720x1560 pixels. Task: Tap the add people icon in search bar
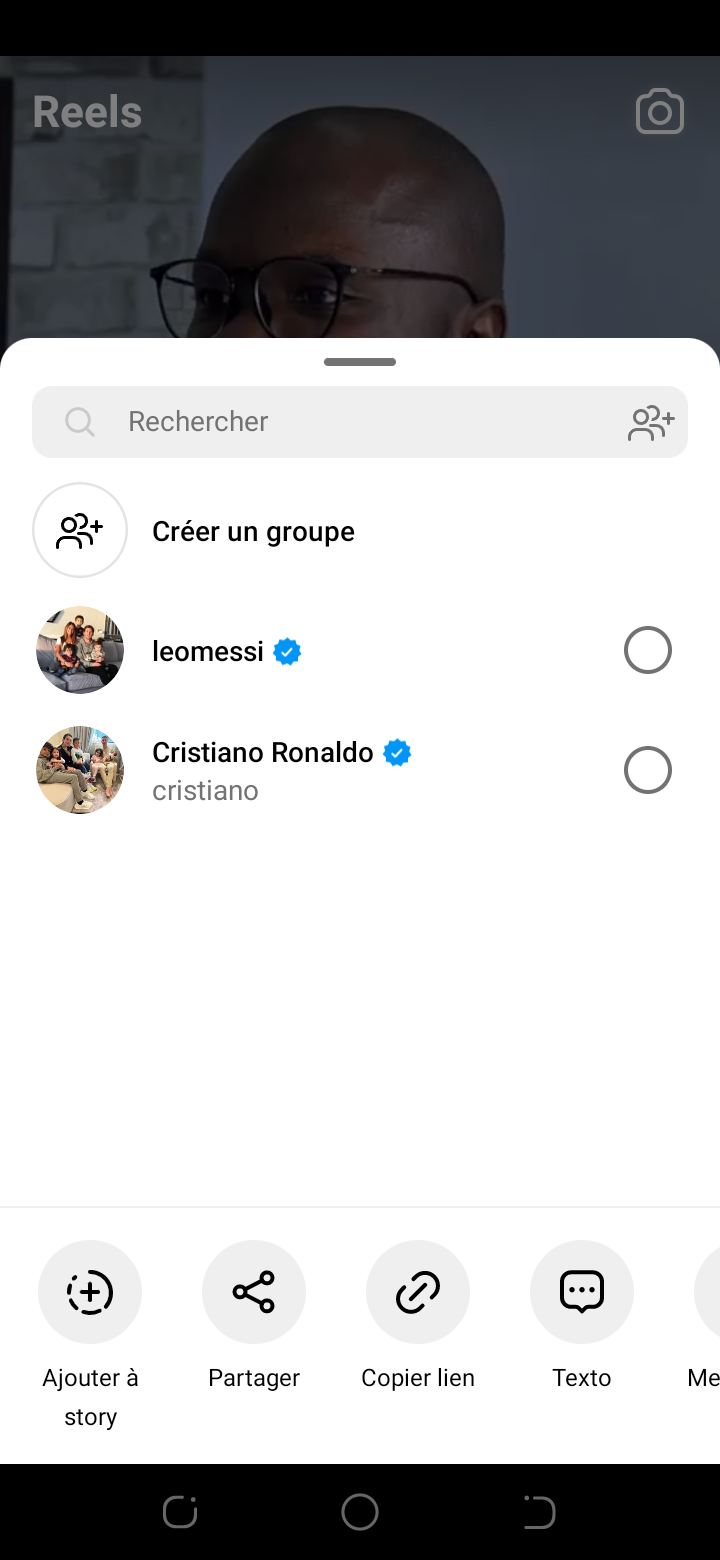pos(651,422)
